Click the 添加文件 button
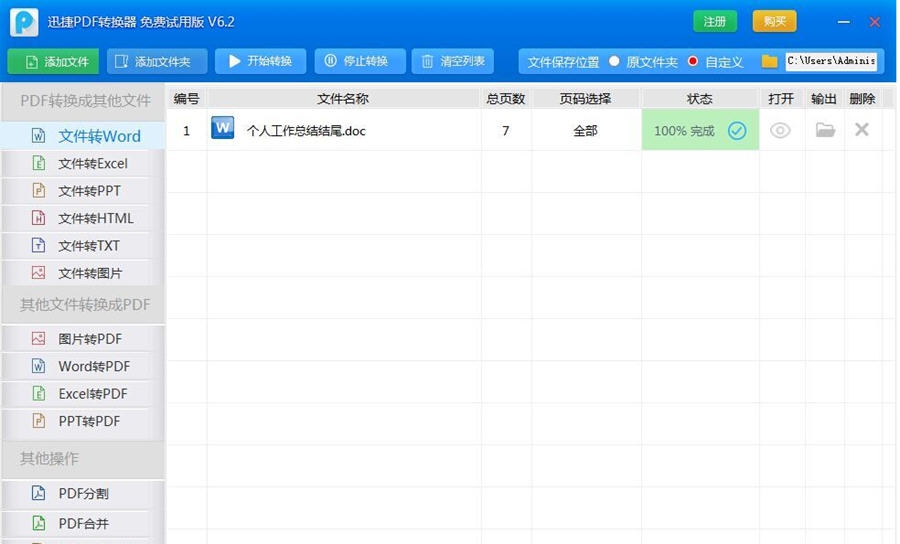This screenshot has height=544, width=900. 53,61
